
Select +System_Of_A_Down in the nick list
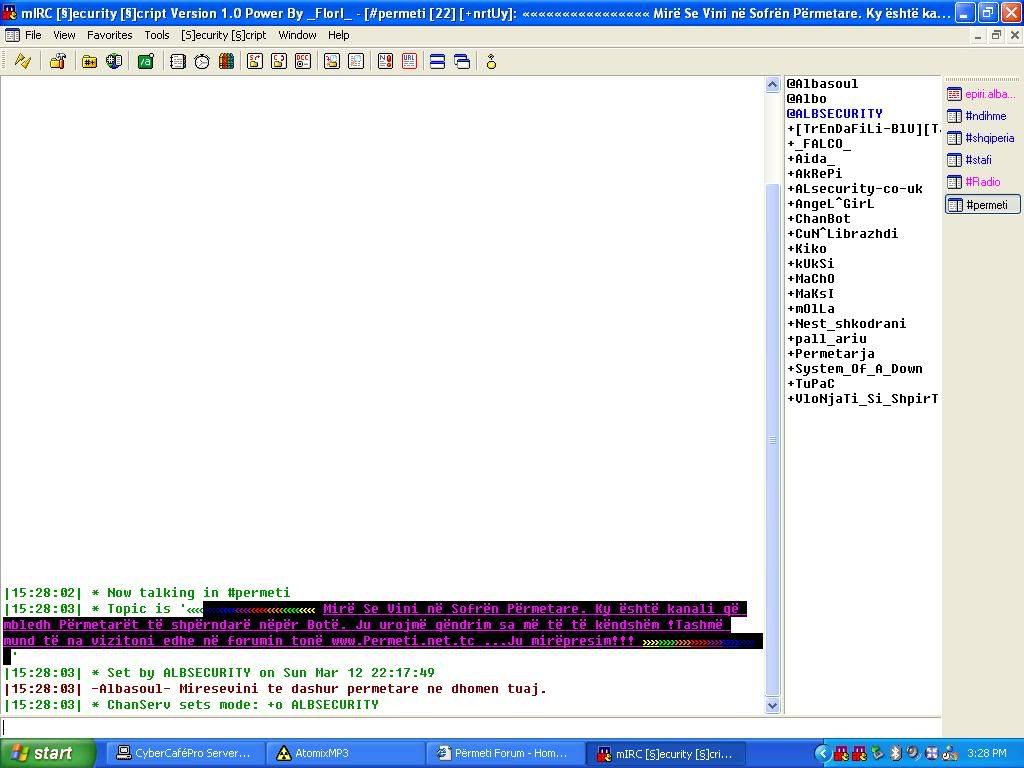pos(855,369)
